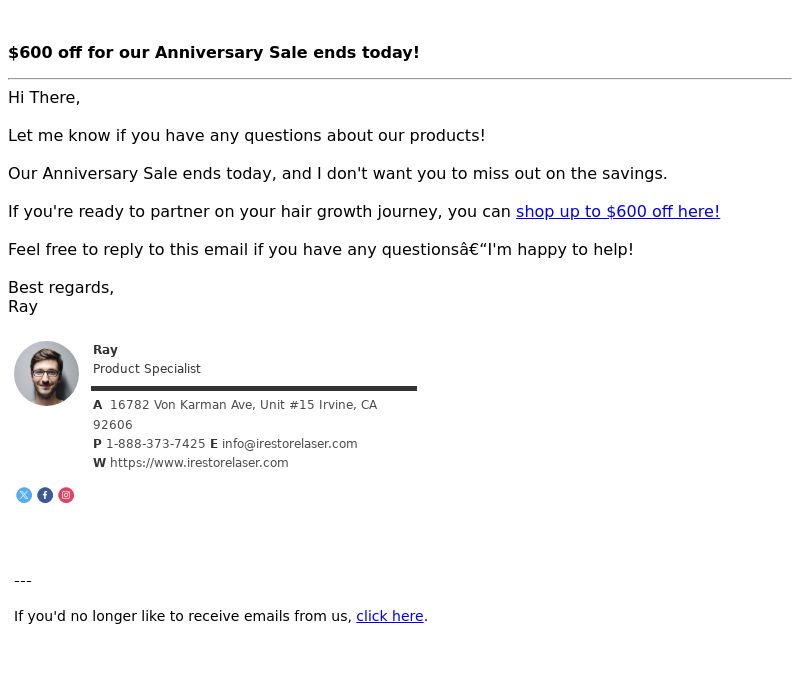Click the unsubscribe 'click here' link
The height and width of the screenshot is (674, 800).
390,616
